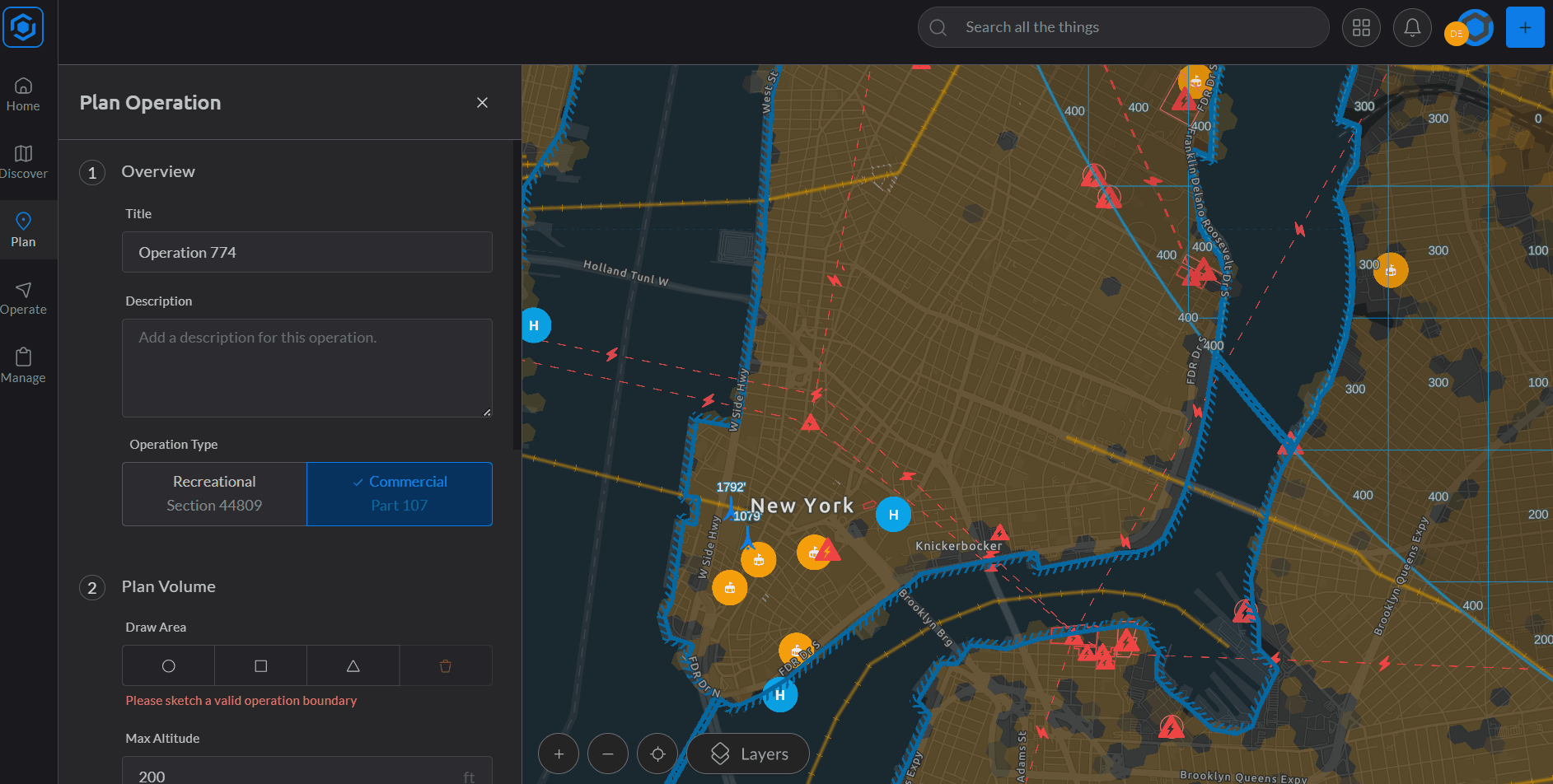Open the Manage section
Screen dimensions: 1553x784
pyautogui.click(x=24, y=366)
